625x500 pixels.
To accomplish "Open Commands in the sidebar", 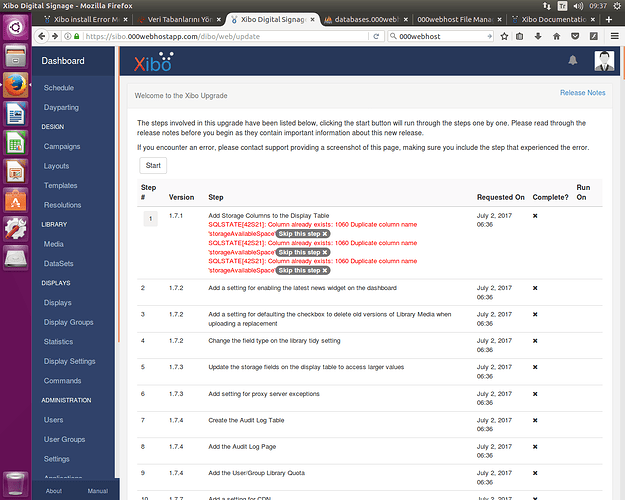I will coord(63,381).
